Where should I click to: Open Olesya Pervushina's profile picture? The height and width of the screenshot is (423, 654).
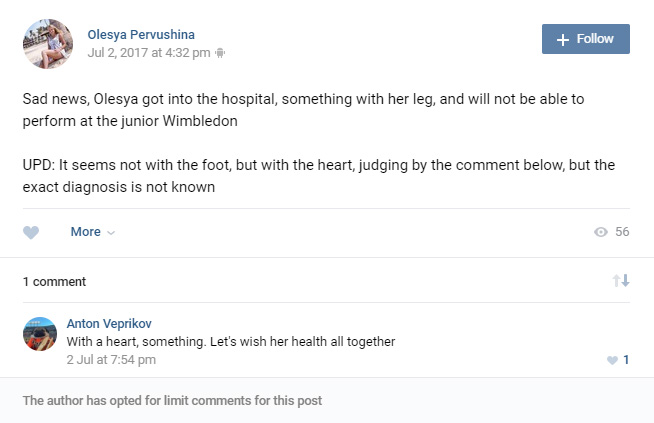coord(48,44)
